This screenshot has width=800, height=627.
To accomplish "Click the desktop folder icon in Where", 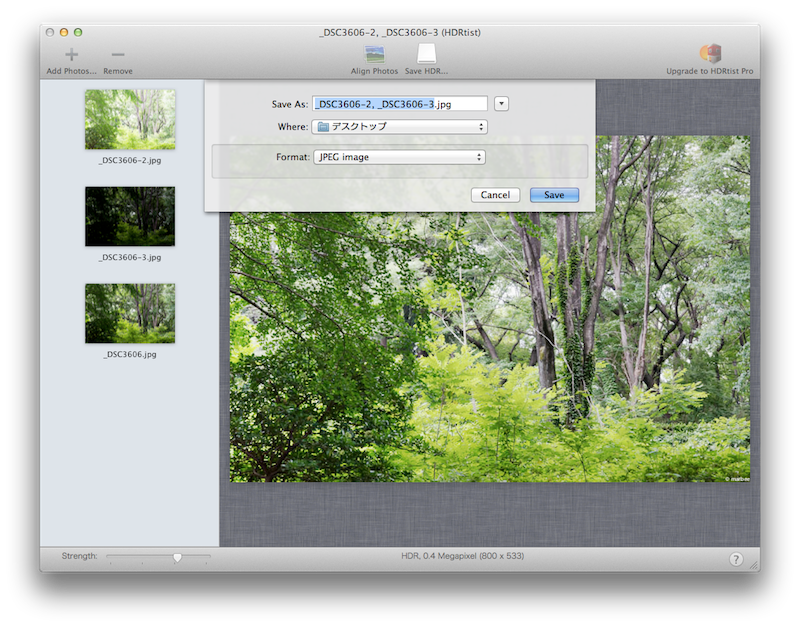I will 322,127.
